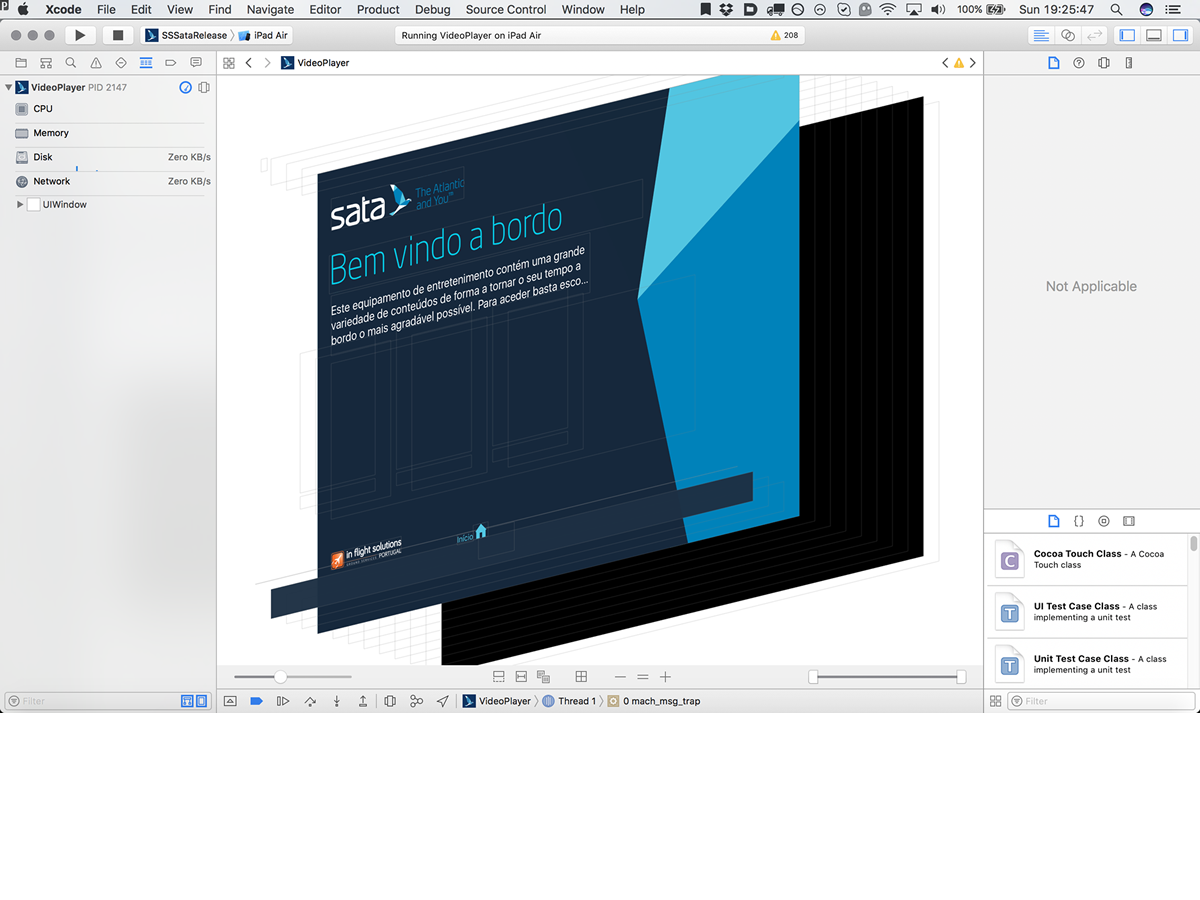Screen dimensions: 1200x900
Task: Click the Step Into button
Action: pyautogui.click(x=336, y=701)
